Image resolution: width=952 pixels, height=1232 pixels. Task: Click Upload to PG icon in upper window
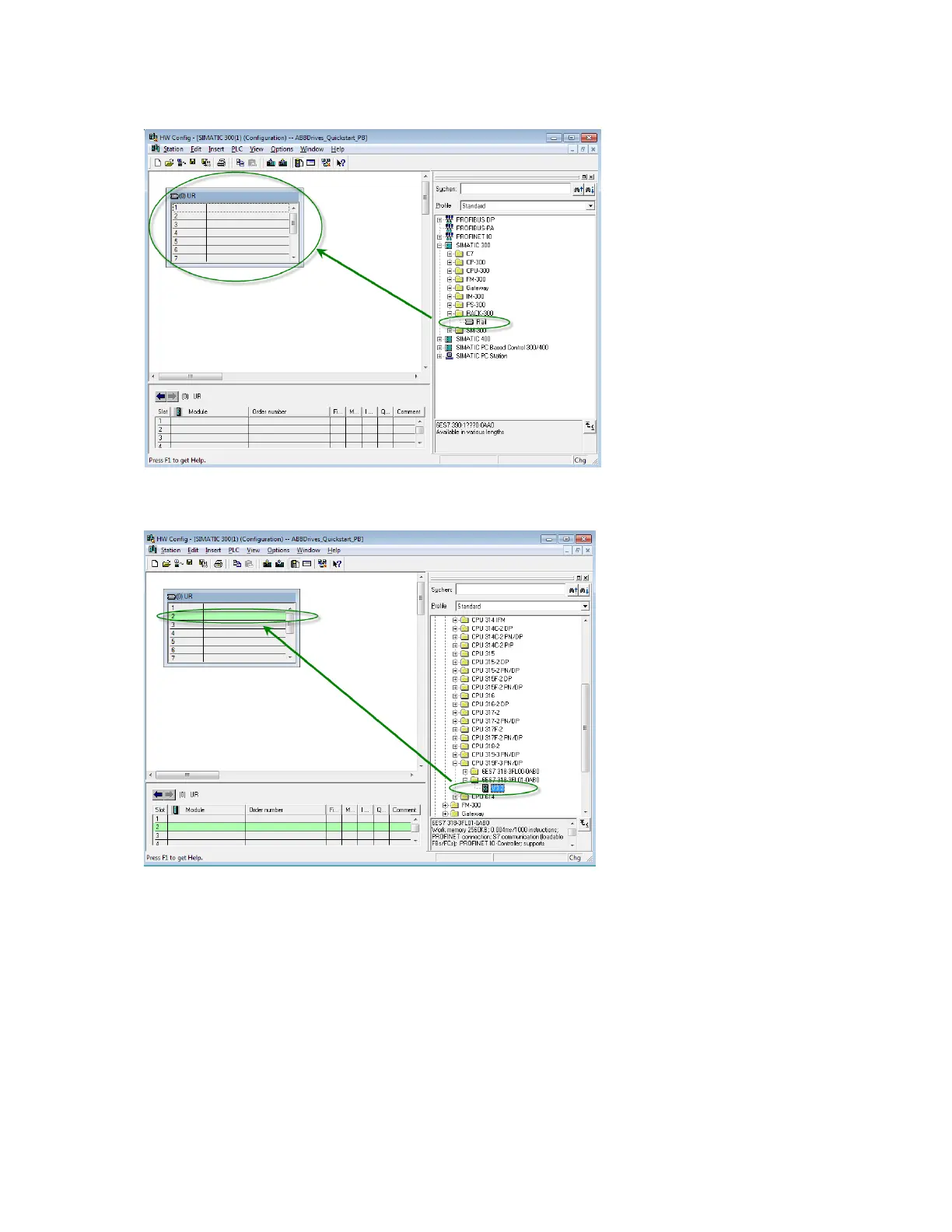(x=282, y=163)
